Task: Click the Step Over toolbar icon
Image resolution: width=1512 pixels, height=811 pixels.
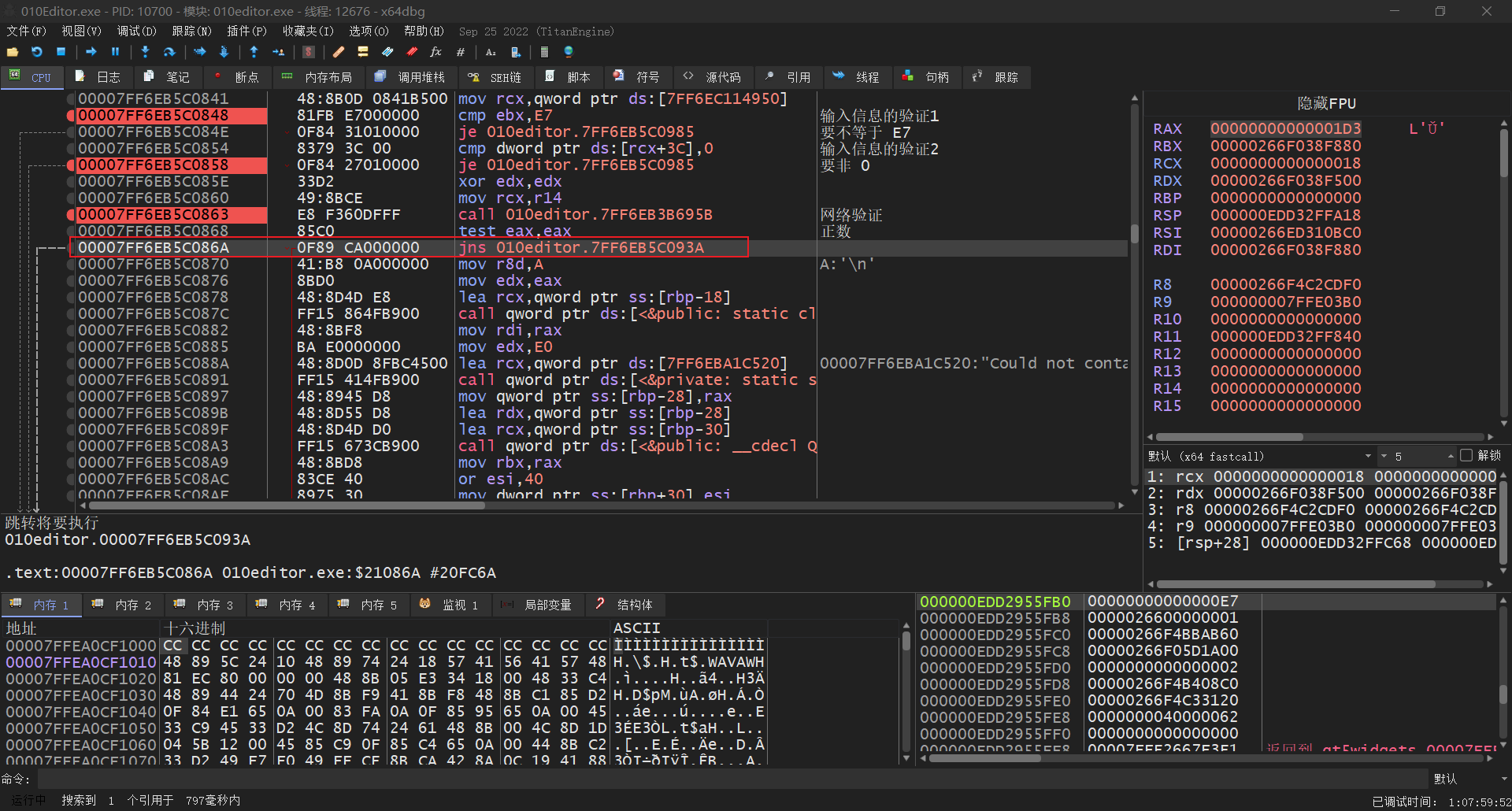Action: click(x=169, y=52)
